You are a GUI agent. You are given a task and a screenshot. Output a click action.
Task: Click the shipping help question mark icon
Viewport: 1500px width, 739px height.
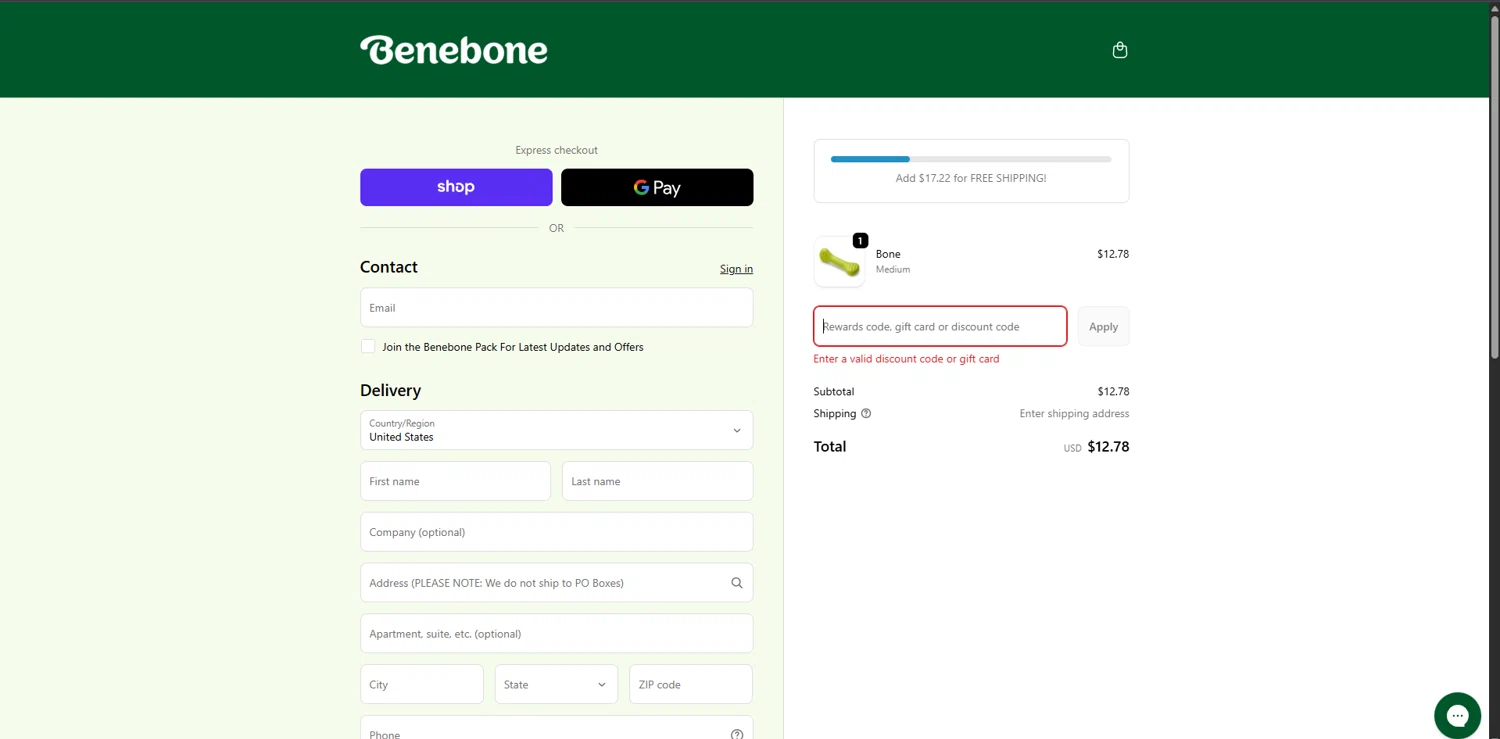click(866, 414)
